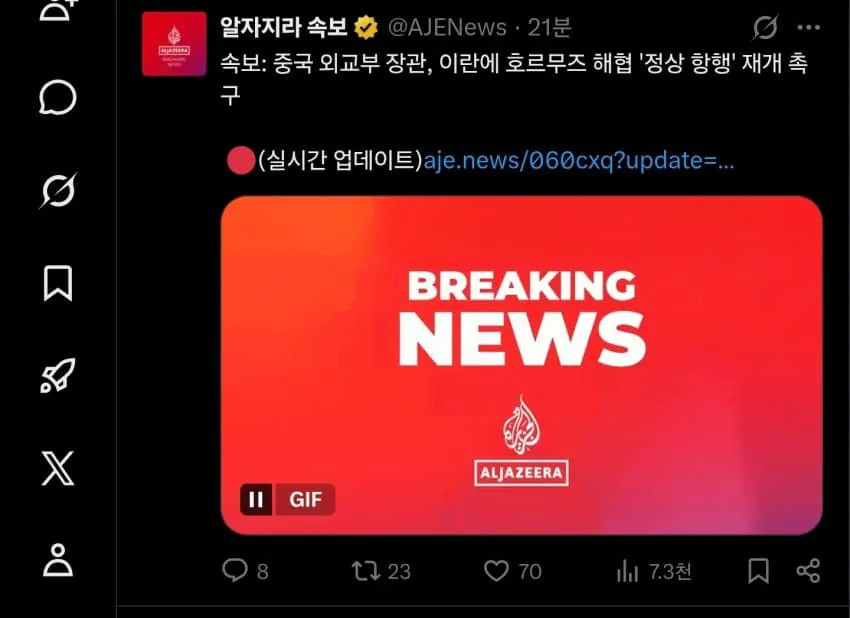Open the @AJENews handle
The image size is (850, 618).
click(447, 27)
